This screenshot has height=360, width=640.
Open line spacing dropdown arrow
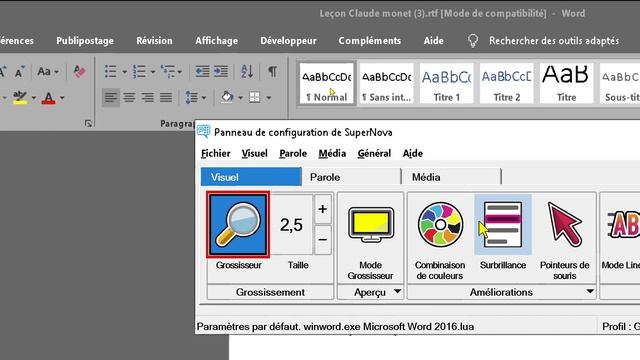204,98
